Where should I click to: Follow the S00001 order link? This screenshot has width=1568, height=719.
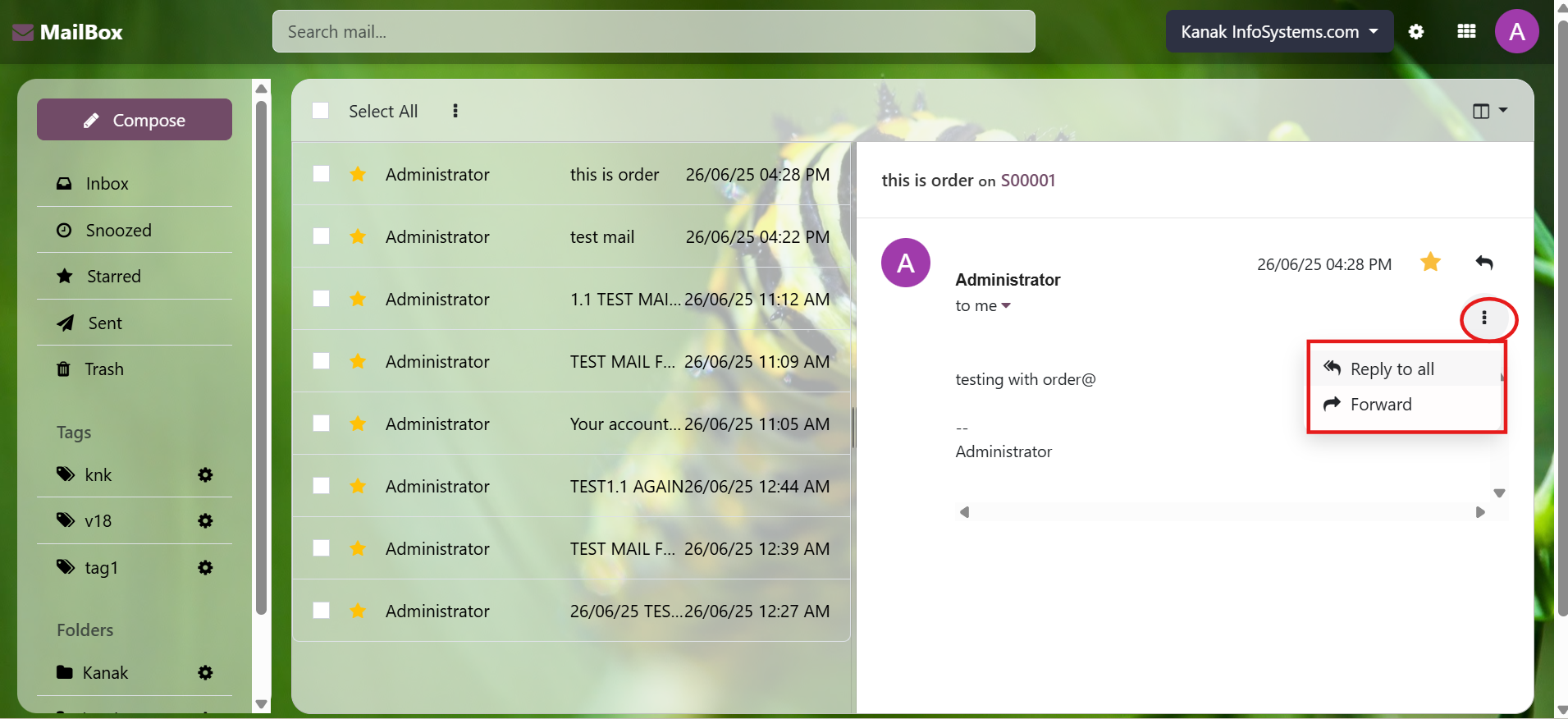coord(1028,181)
